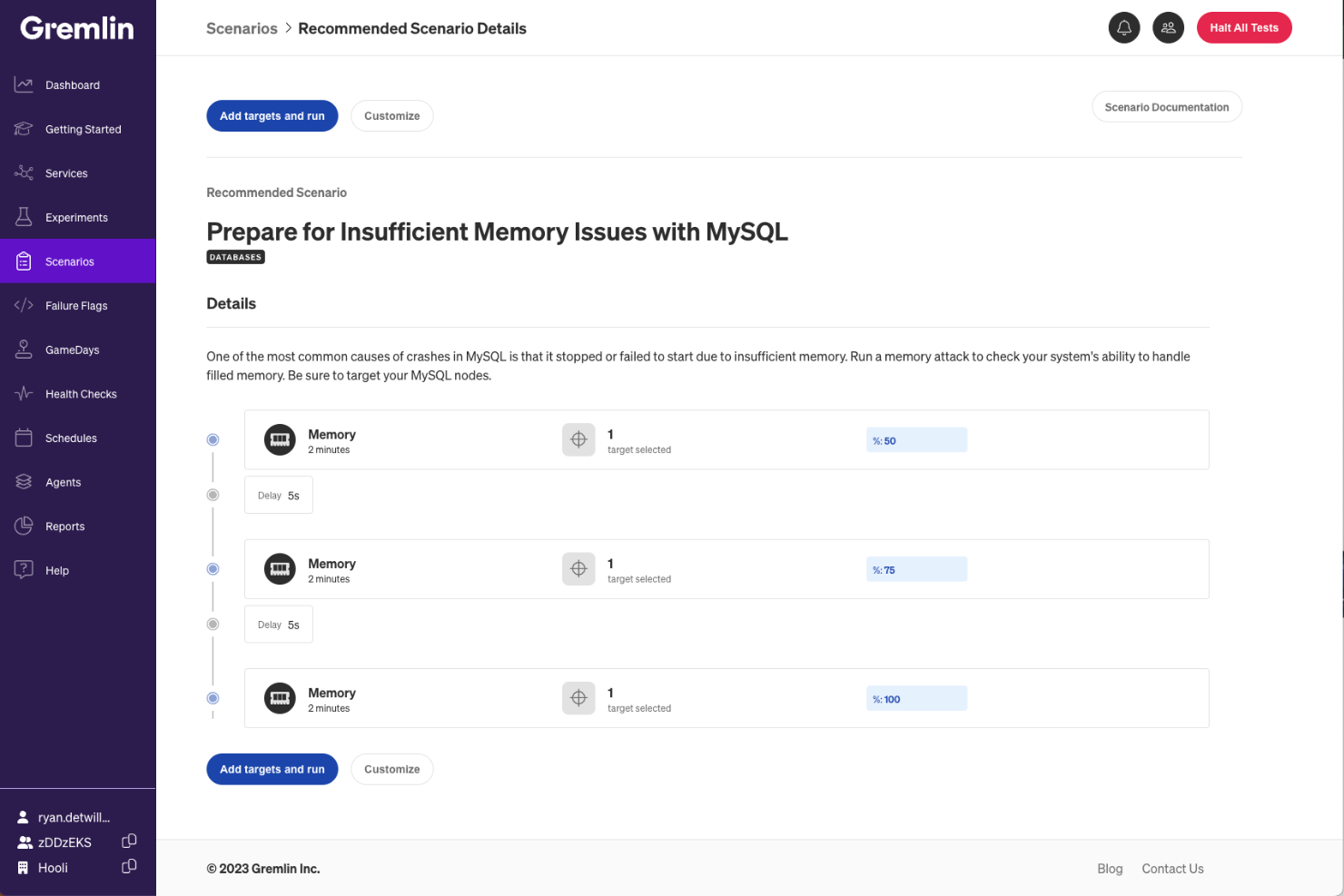The width and height of the screenshot is (1344, 896).
Task: Open notifications bell icon
Action: click(1124, 27)
